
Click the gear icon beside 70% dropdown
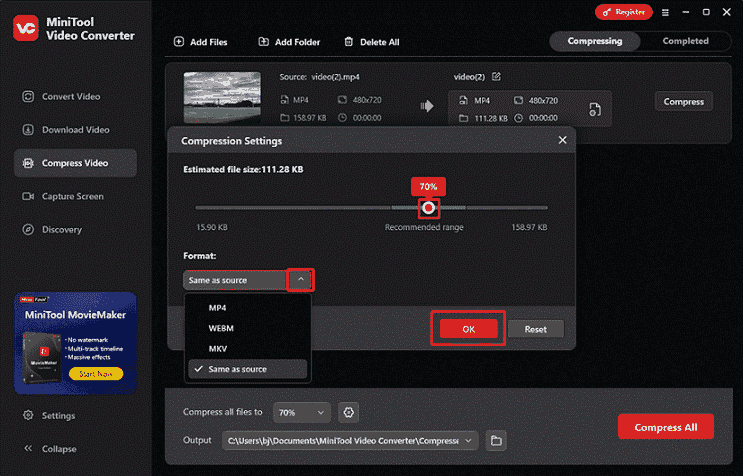tap(348, 412)
